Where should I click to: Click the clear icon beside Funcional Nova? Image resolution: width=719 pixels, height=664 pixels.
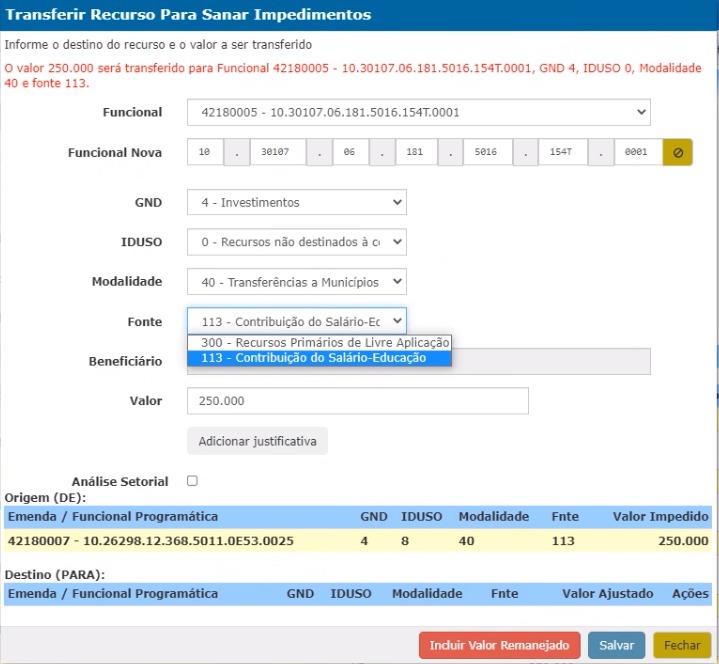[x=677, y=153]
